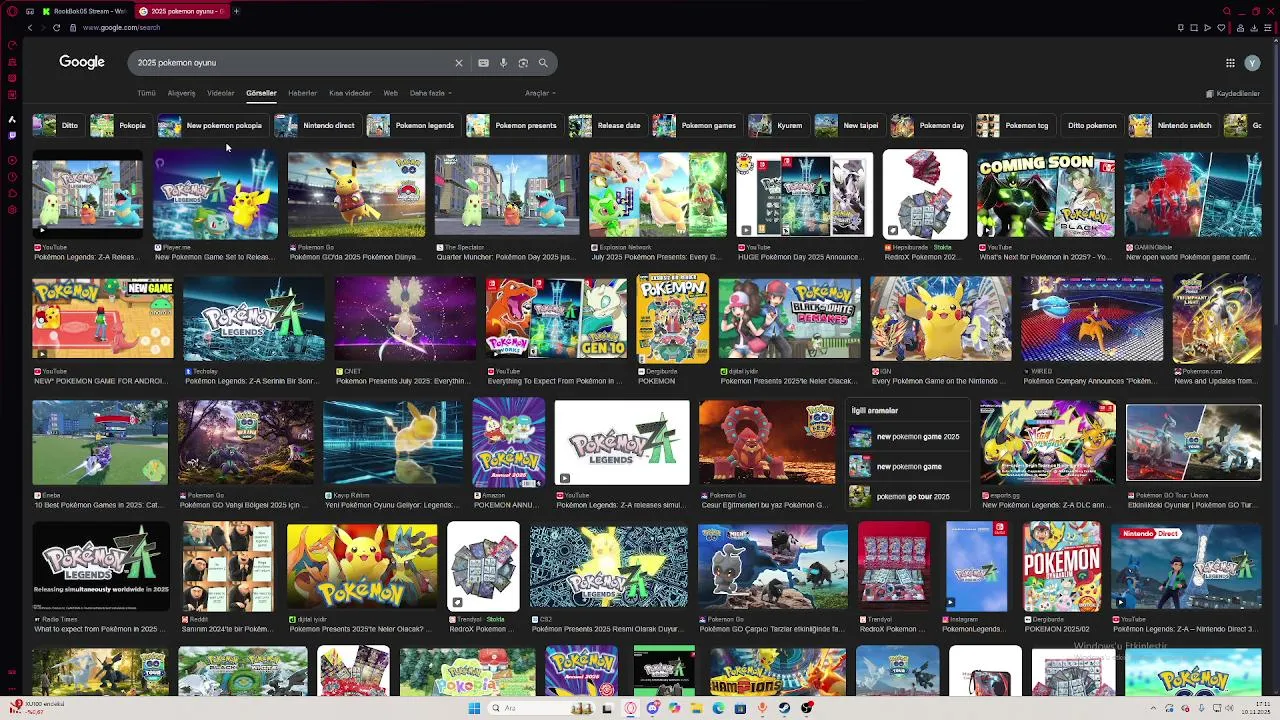Open the HUGE Pokemon Day 2025 Announce thumbnail
1280x720 pixels.
805,195
